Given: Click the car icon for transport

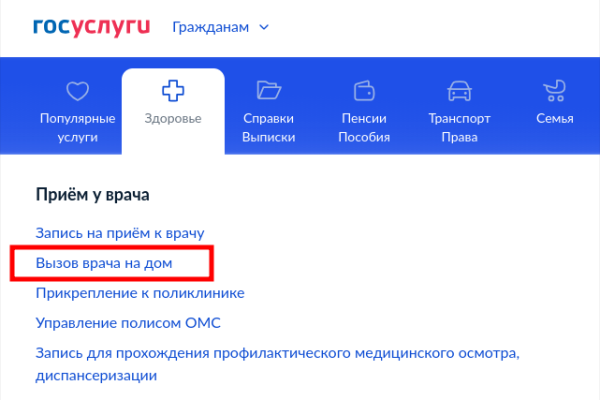Looking at the screenshot, I should [460, 91].
